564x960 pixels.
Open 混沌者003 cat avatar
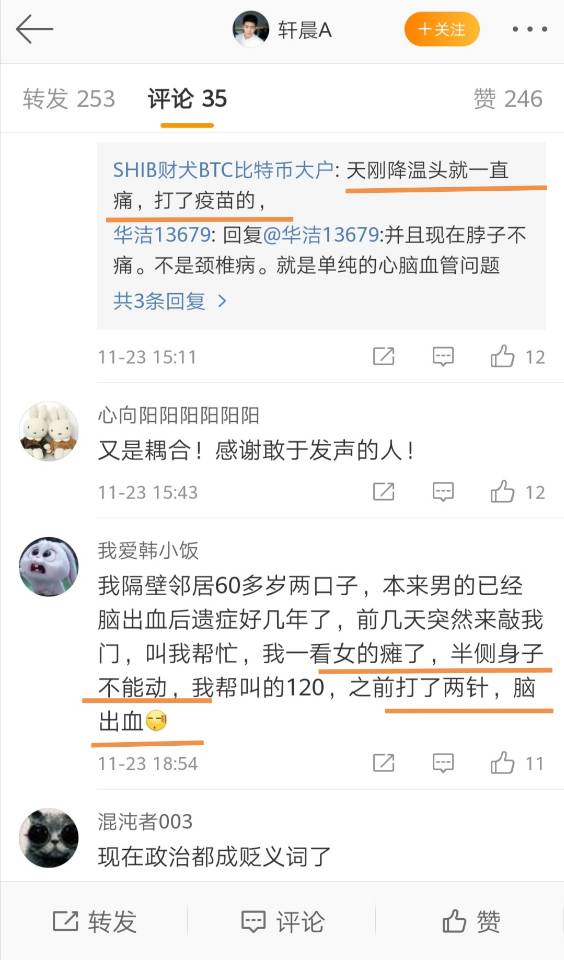pyautogui.click(x=49, y=838)
